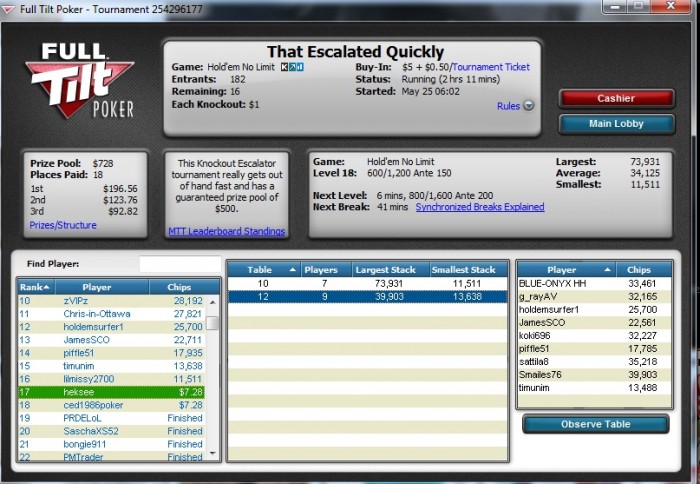The image size is (700, 484).
Task: Open the Cashier
Action: click(616, 98)
